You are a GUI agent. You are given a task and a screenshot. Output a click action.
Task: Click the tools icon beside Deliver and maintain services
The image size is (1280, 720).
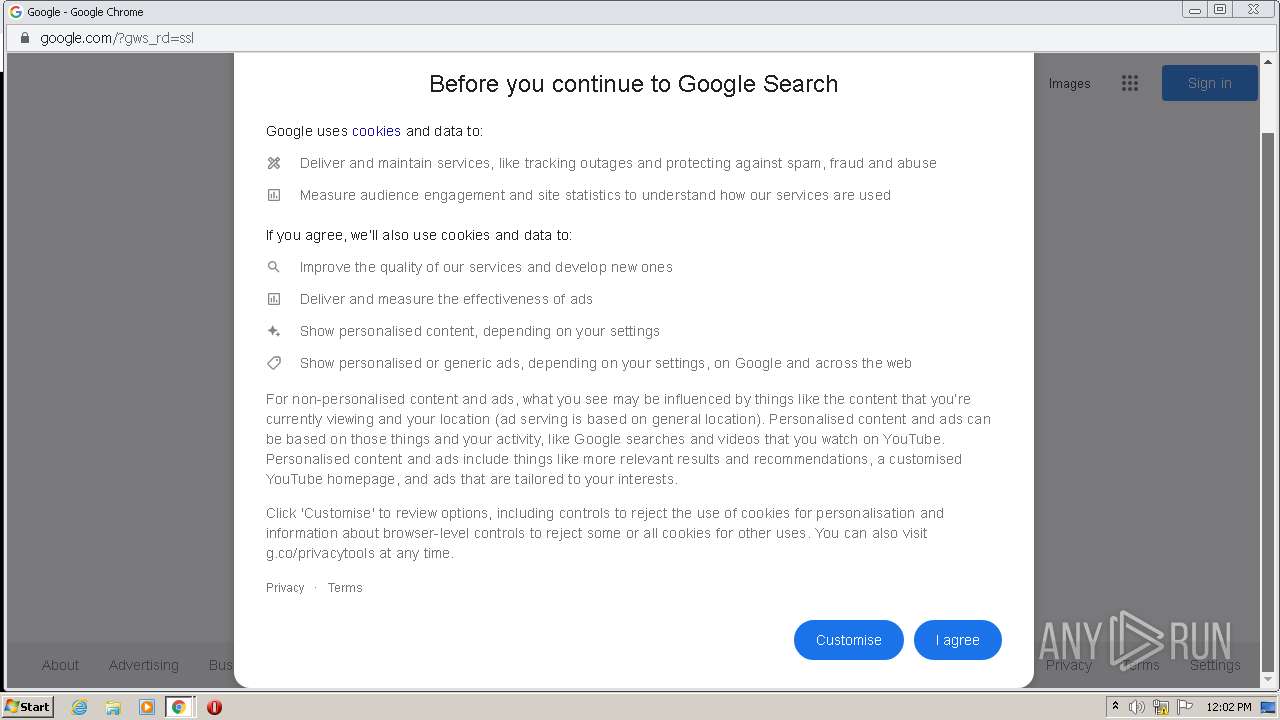click(x=274, y=163)
